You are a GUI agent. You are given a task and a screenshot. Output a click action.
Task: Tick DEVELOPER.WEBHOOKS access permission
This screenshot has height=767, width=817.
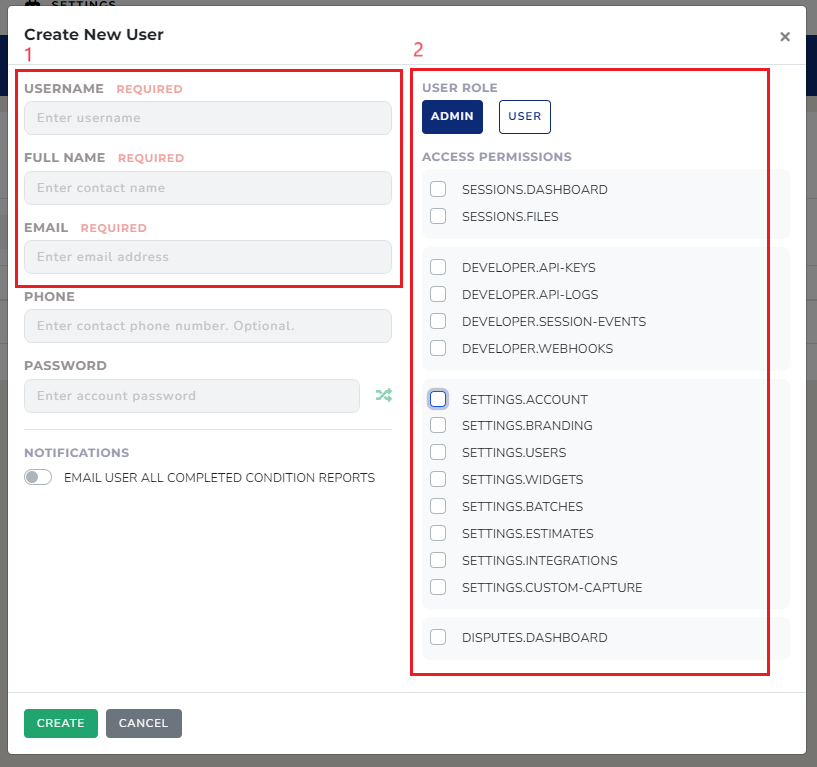pyautogui.click(x=438, y=348)
